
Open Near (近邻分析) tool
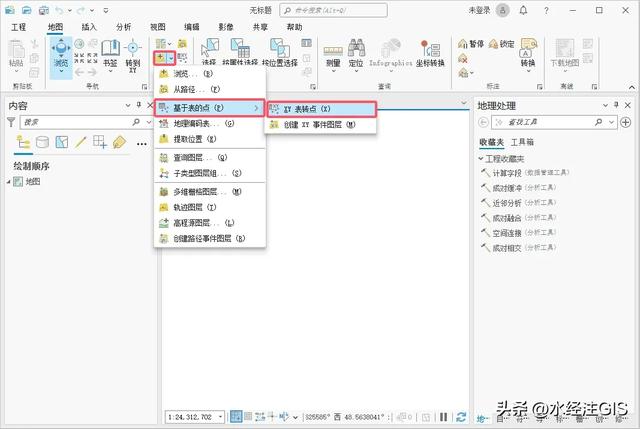click(518, 203)
